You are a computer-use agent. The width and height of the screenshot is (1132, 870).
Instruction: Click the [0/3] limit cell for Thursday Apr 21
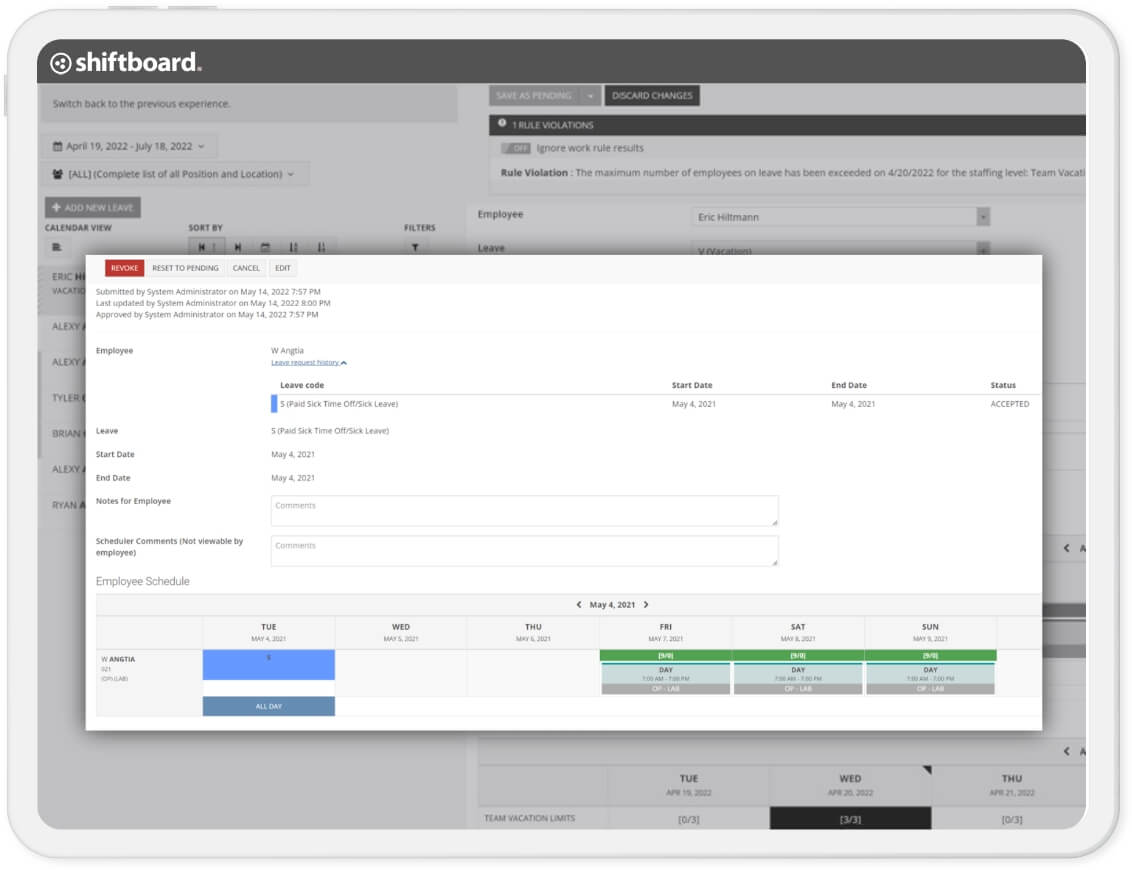[1011, 819]
